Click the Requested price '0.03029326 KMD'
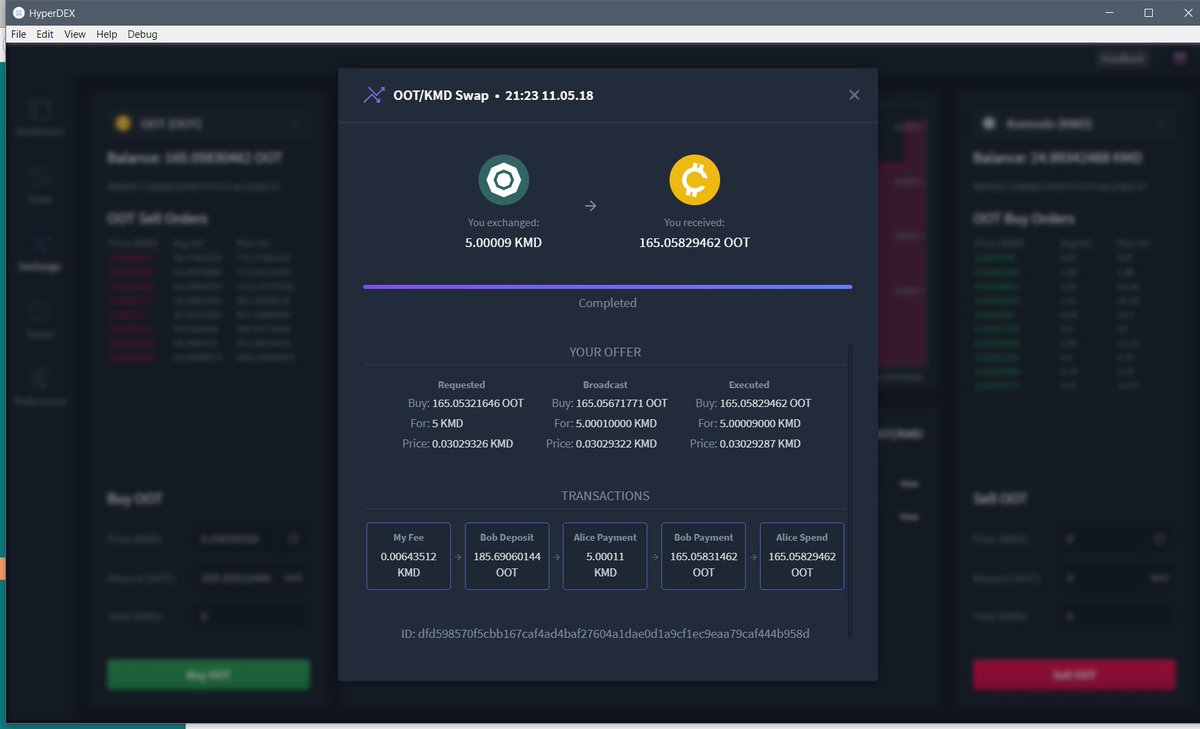 pos(472,443)
